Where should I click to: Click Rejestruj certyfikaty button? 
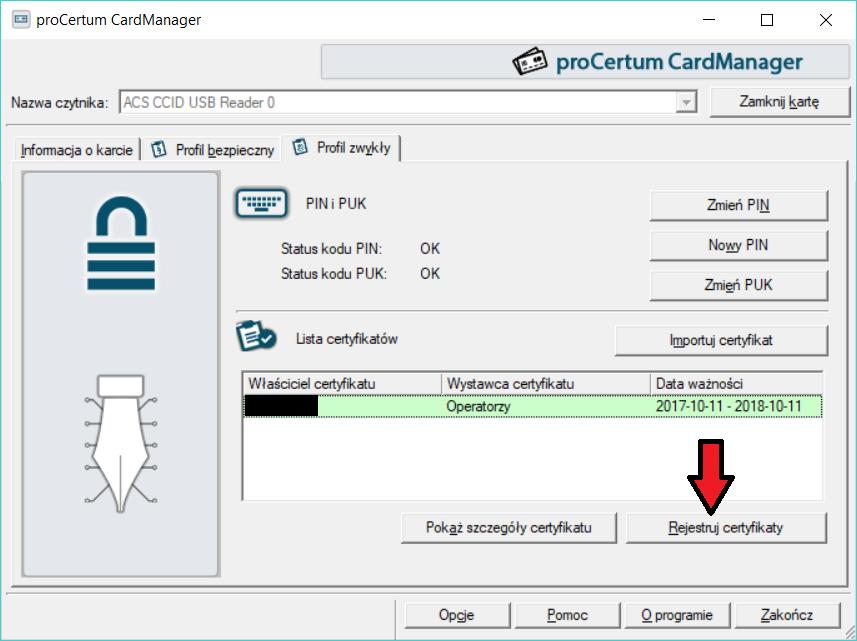pyautogui.click(x=726, y=528)
